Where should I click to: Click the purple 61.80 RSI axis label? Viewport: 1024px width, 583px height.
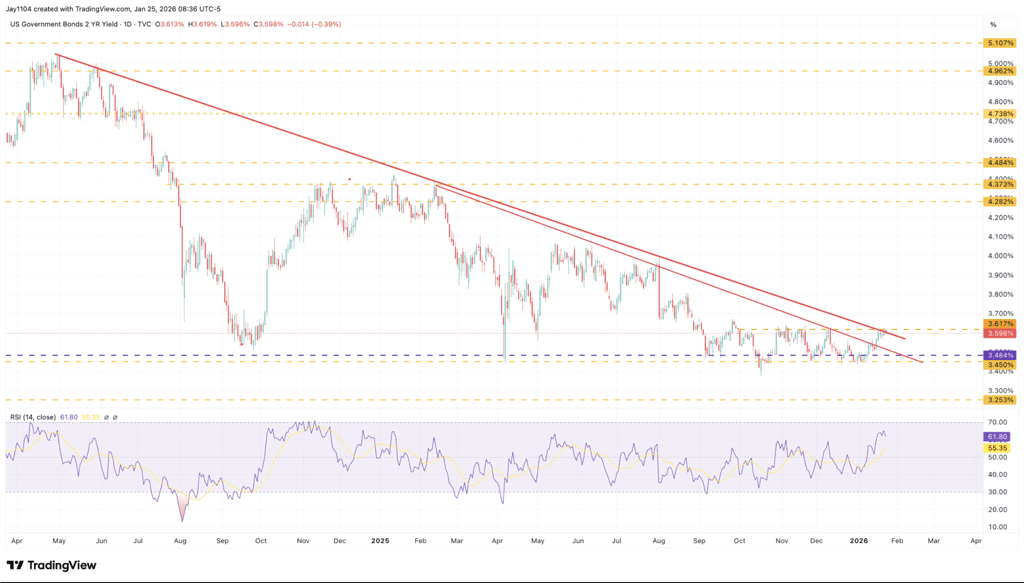click(998, 437)
